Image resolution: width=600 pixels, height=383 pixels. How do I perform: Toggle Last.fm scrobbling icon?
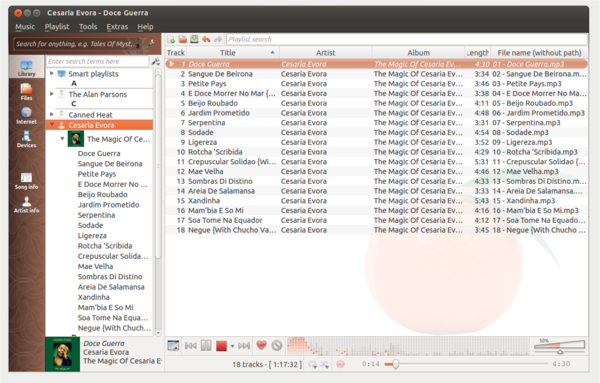340,364
